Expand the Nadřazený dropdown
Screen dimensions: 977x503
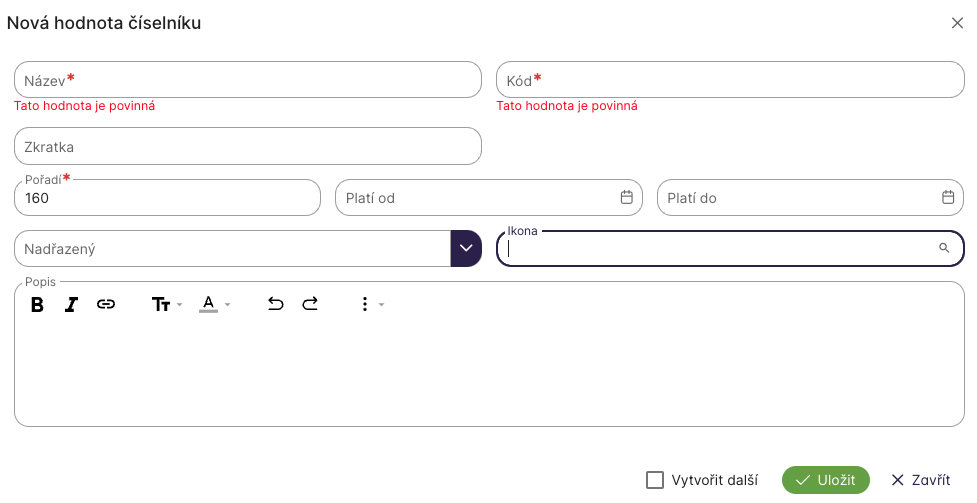[466, 248]
